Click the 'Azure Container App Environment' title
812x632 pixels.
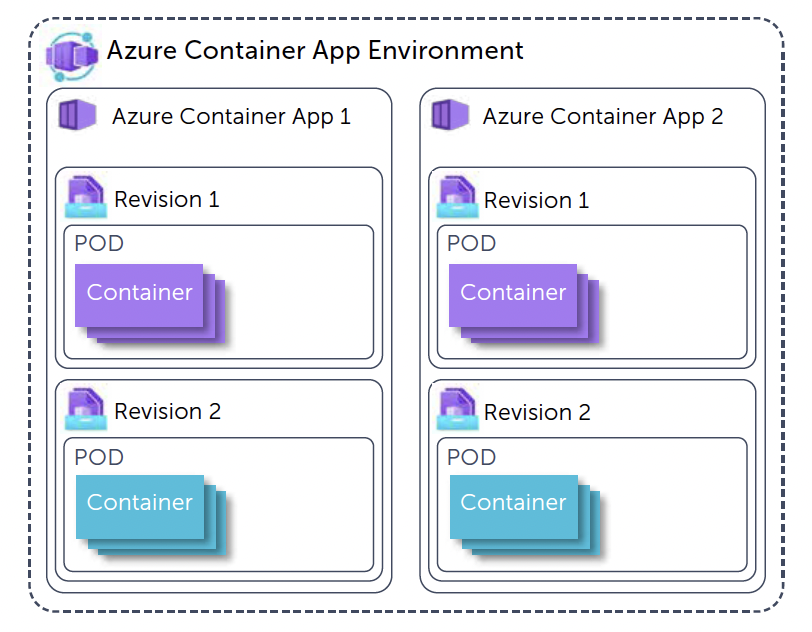[315, 51]
